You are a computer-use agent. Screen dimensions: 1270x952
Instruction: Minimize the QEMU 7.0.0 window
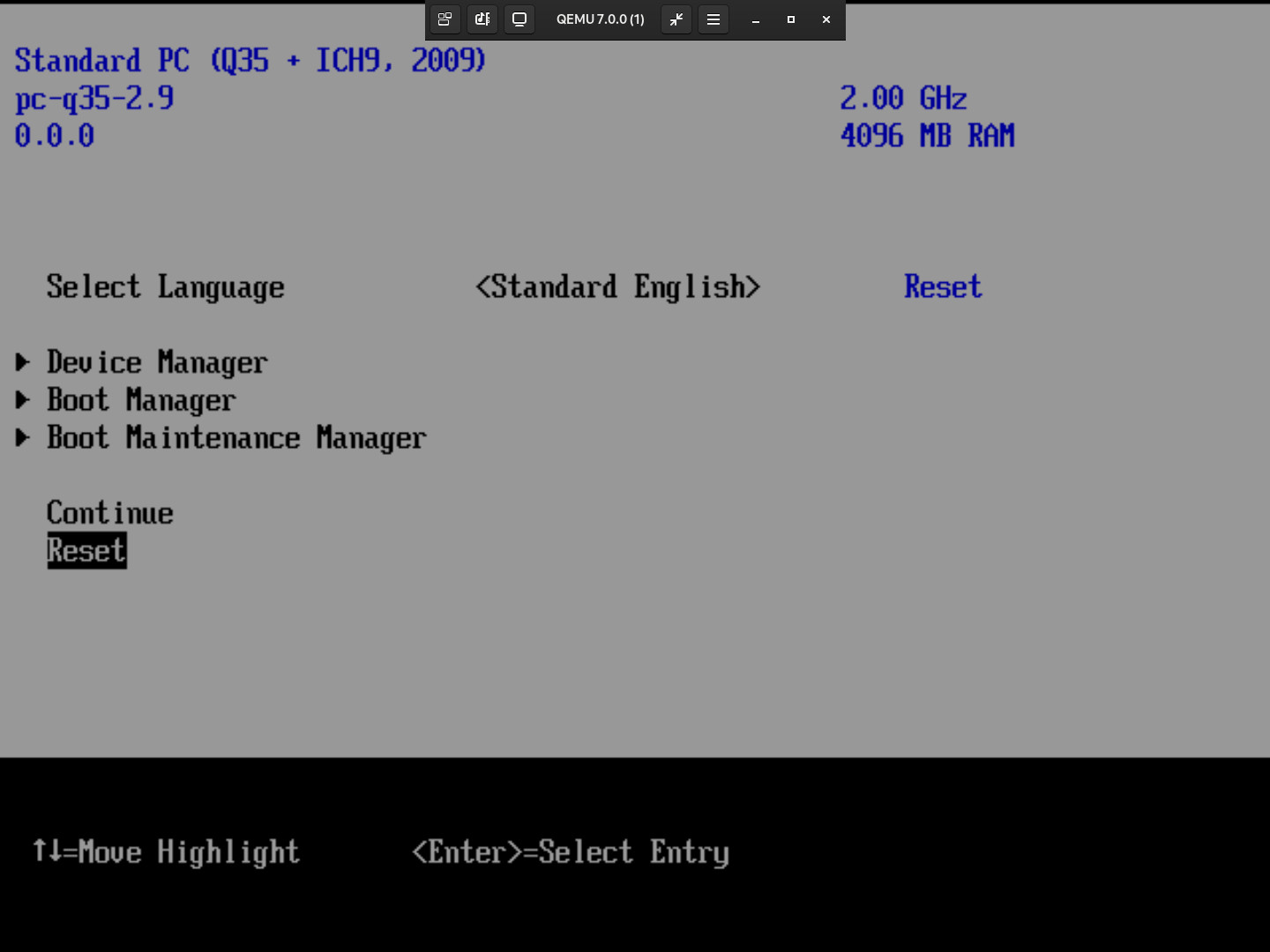point(756,19)
